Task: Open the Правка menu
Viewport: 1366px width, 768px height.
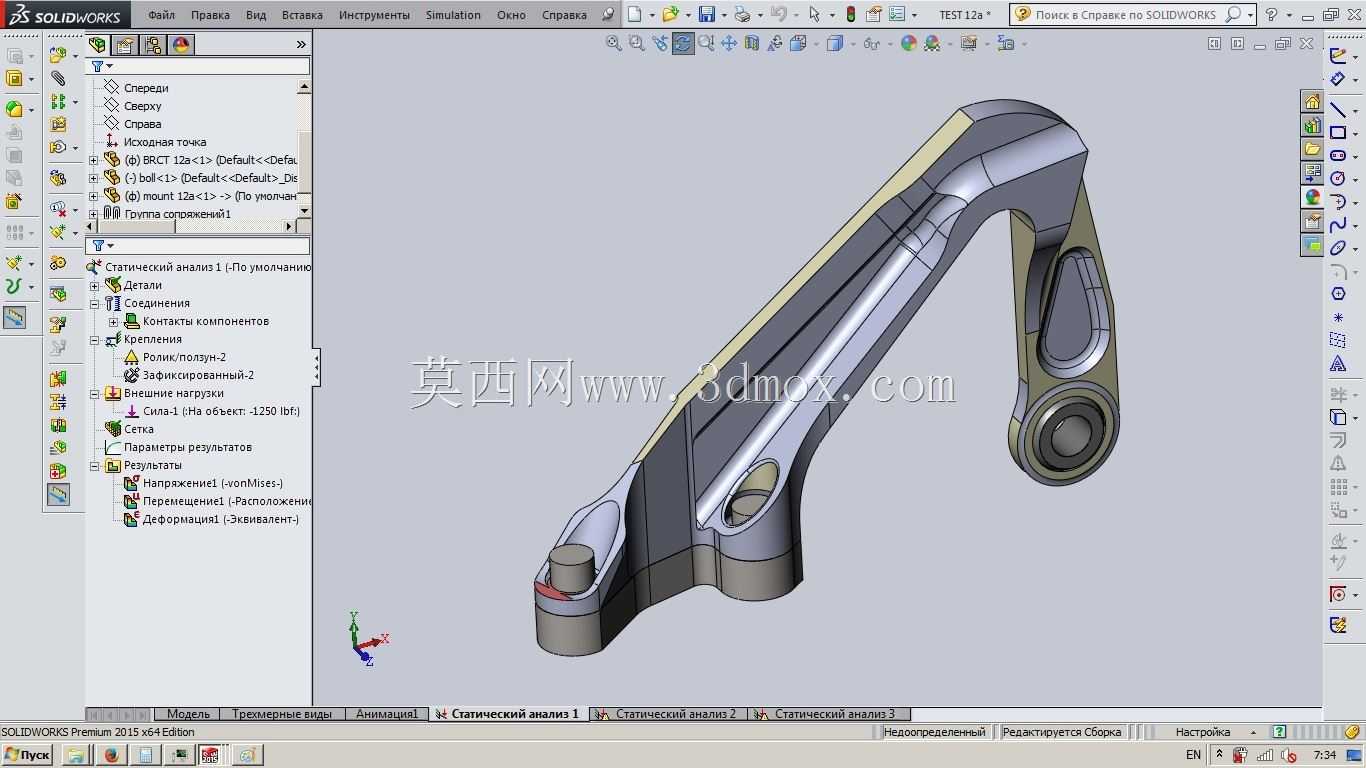Action: click(x=210, y=15)
